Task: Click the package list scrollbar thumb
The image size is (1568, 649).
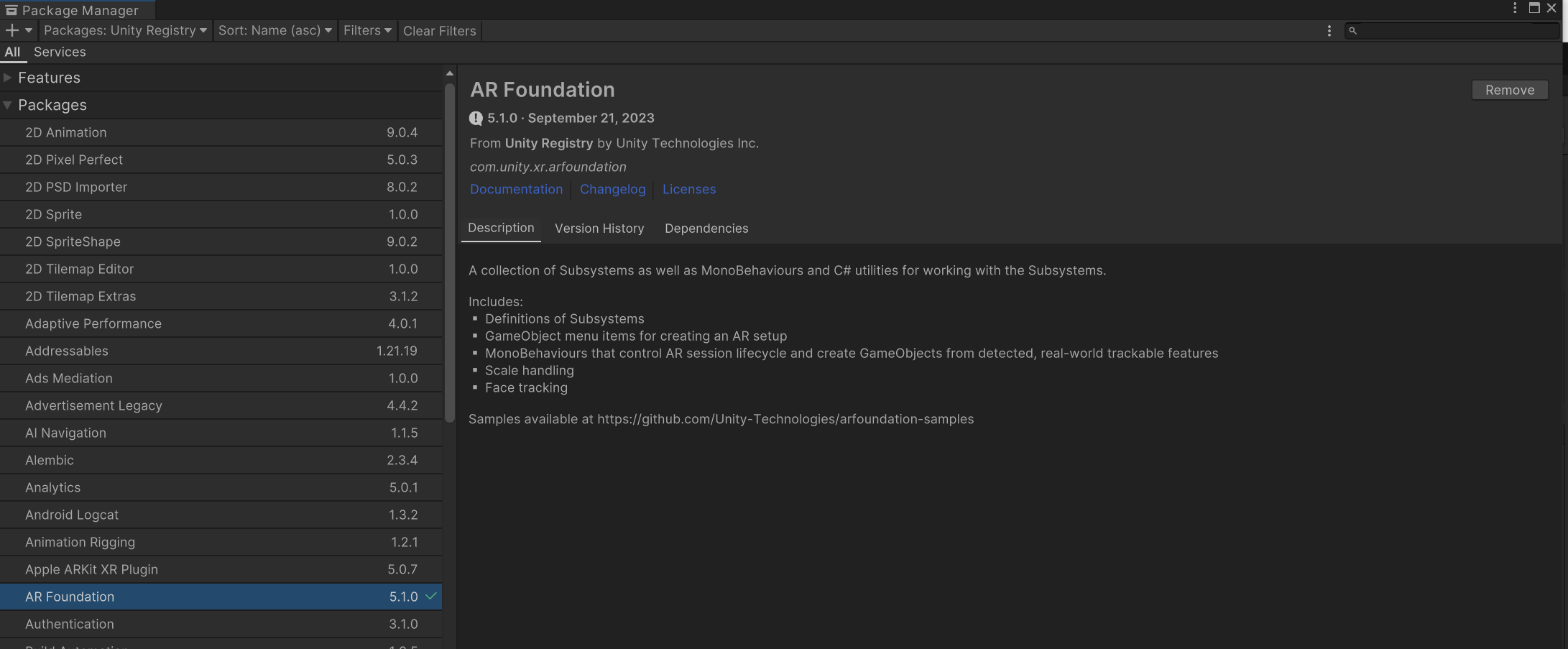Action: [x=450, y=253]
